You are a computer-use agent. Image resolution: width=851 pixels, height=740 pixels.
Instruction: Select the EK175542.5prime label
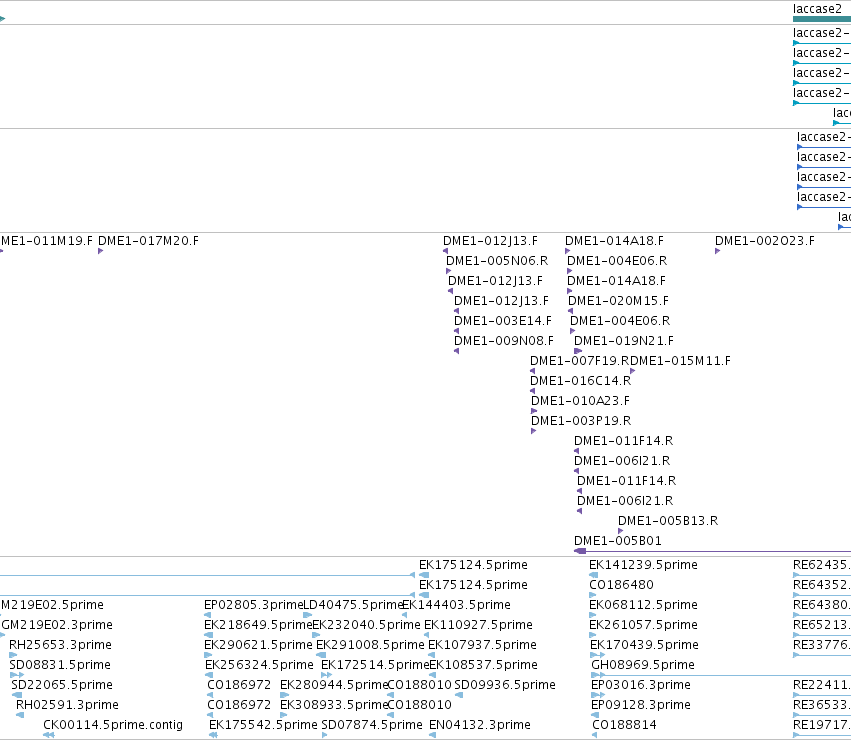point(263,725)
